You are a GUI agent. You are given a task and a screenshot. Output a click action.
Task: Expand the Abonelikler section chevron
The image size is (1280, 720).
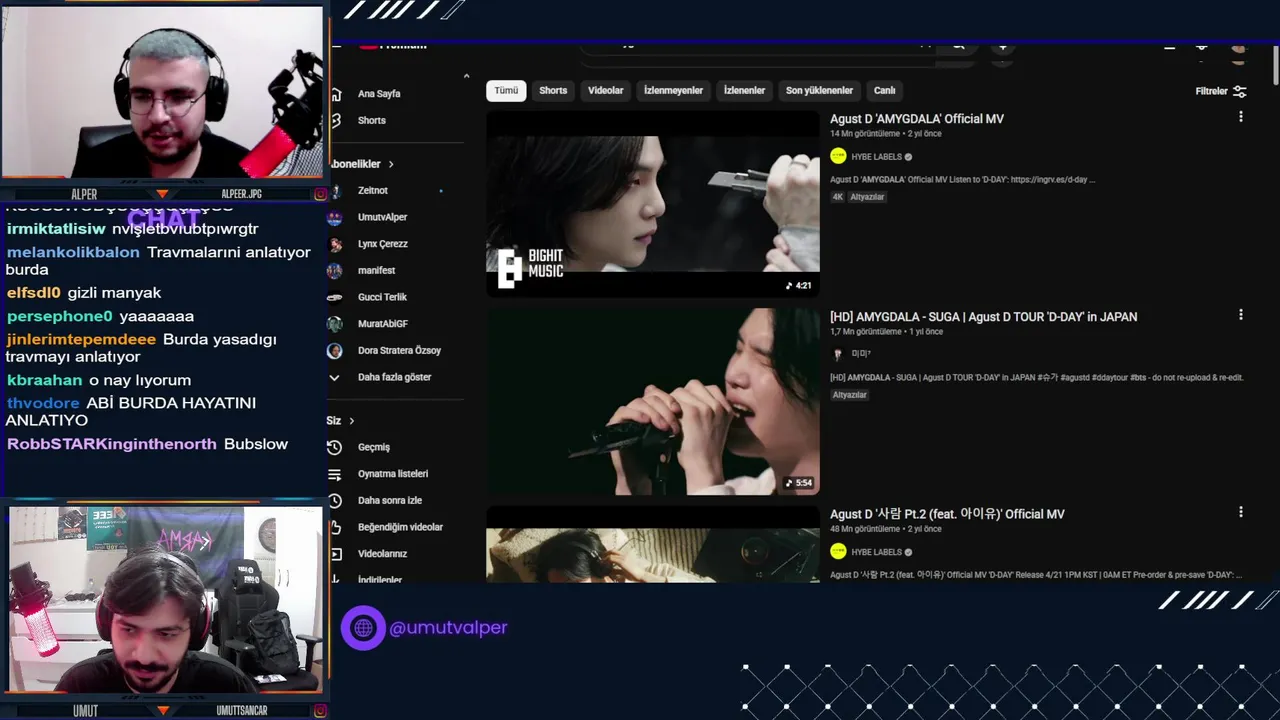coord(391,164)
